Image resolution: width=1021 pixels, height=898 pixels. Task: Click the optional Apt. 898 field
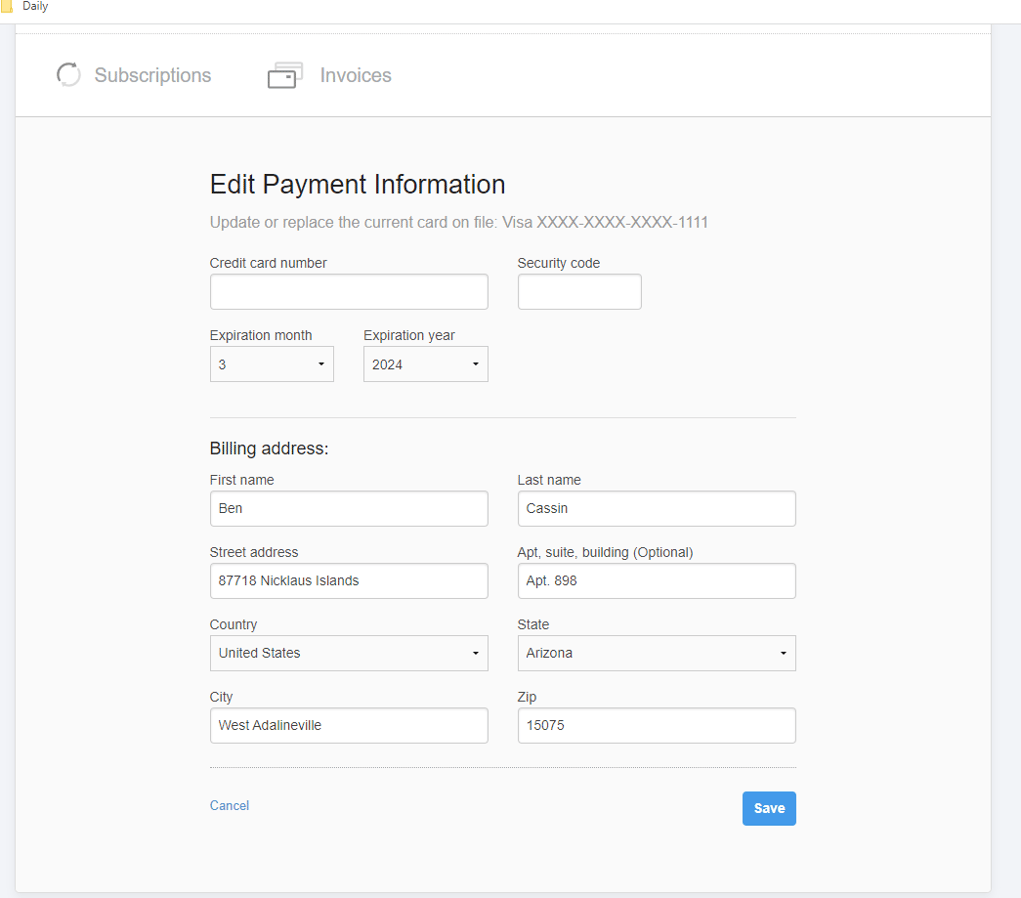click(x=656, y=580)
